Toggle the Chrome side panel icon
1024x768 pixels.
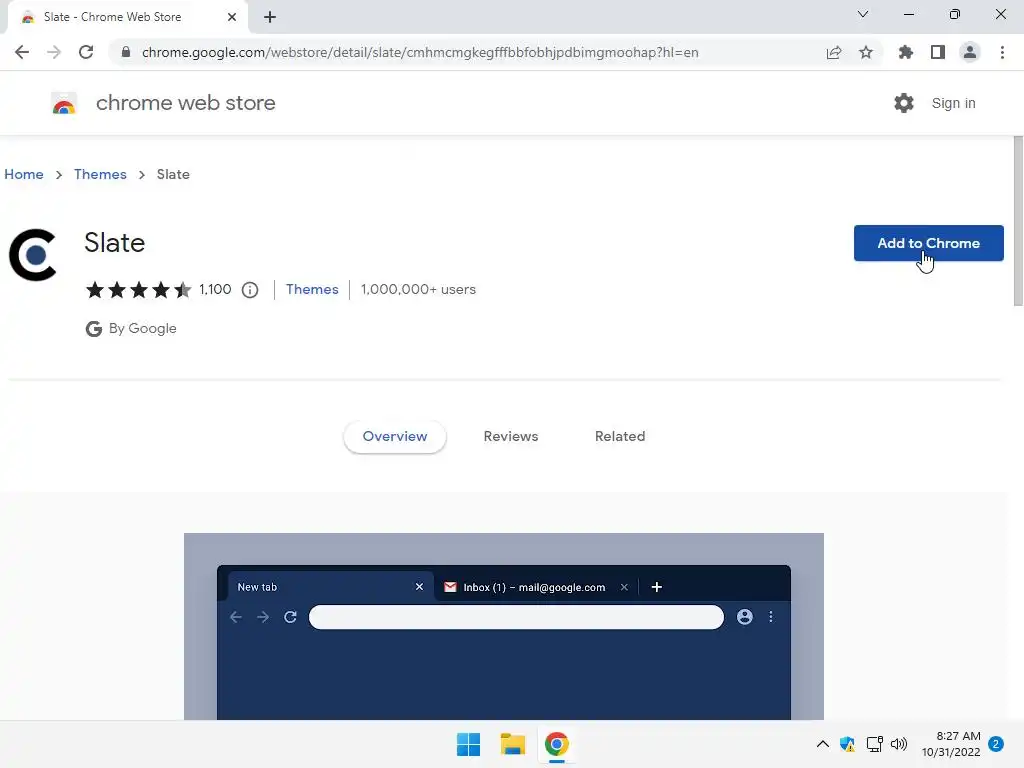coord(938,52)
